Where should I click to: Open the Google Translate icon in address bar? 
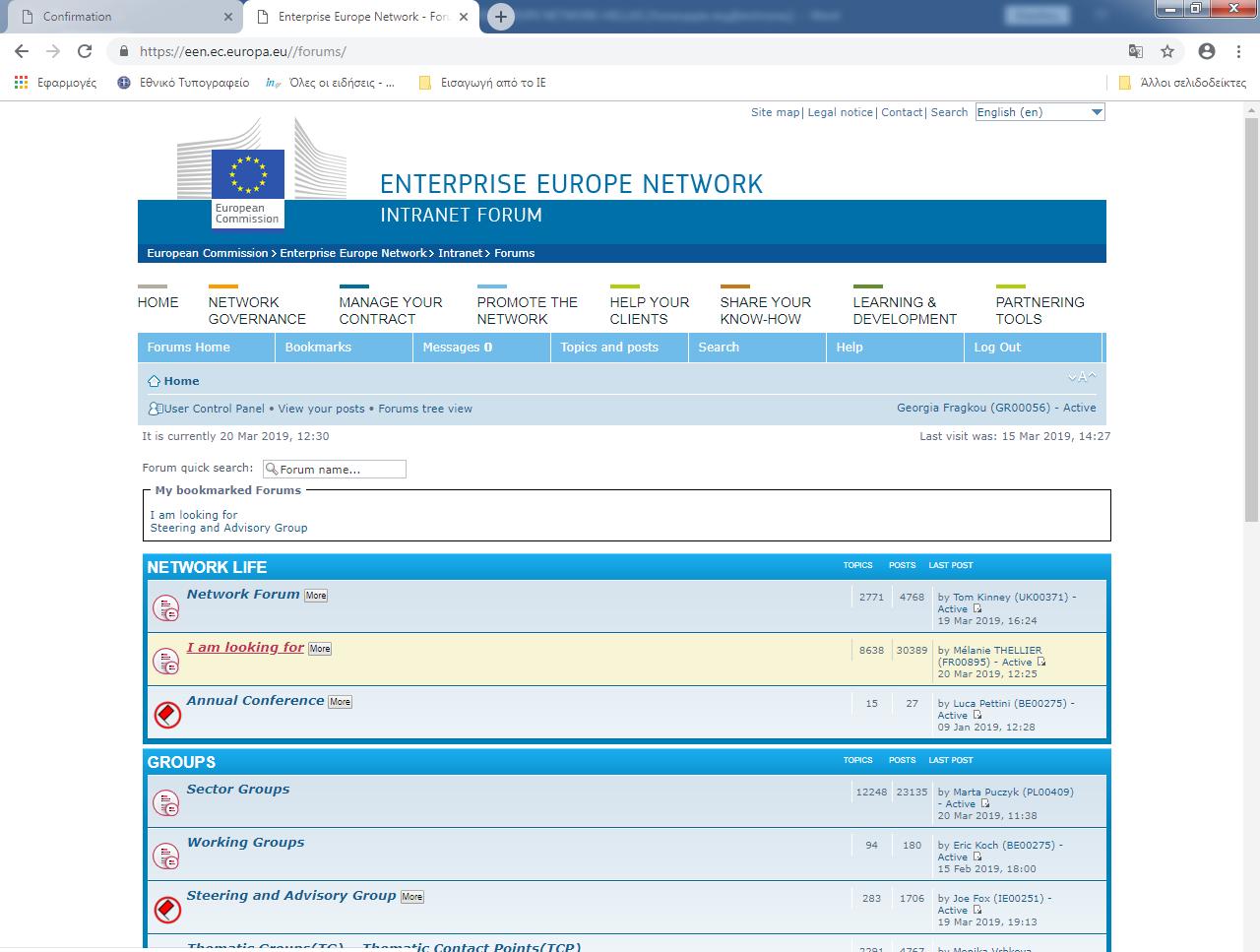coord(1136,51)
